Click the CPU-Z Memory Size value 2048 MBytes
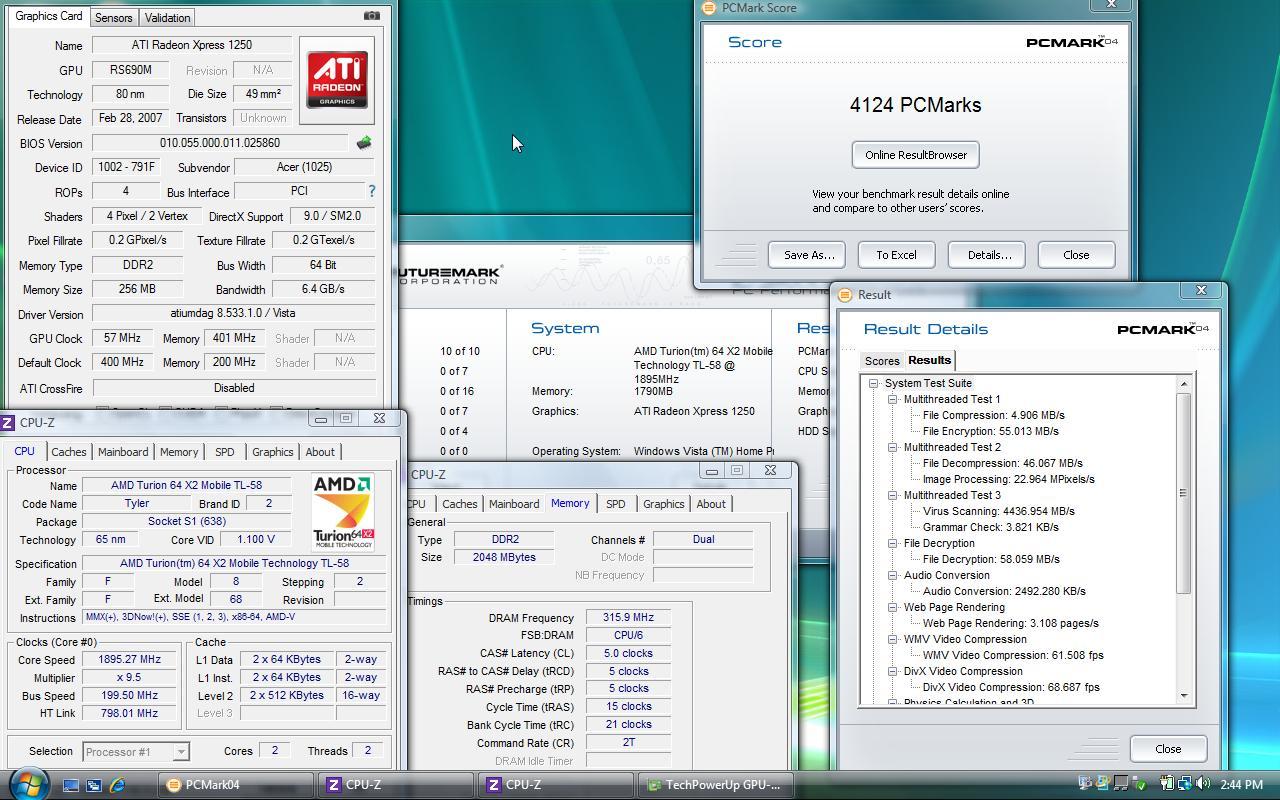This screenshot has width=1280, height=800. tap(504, 557)
